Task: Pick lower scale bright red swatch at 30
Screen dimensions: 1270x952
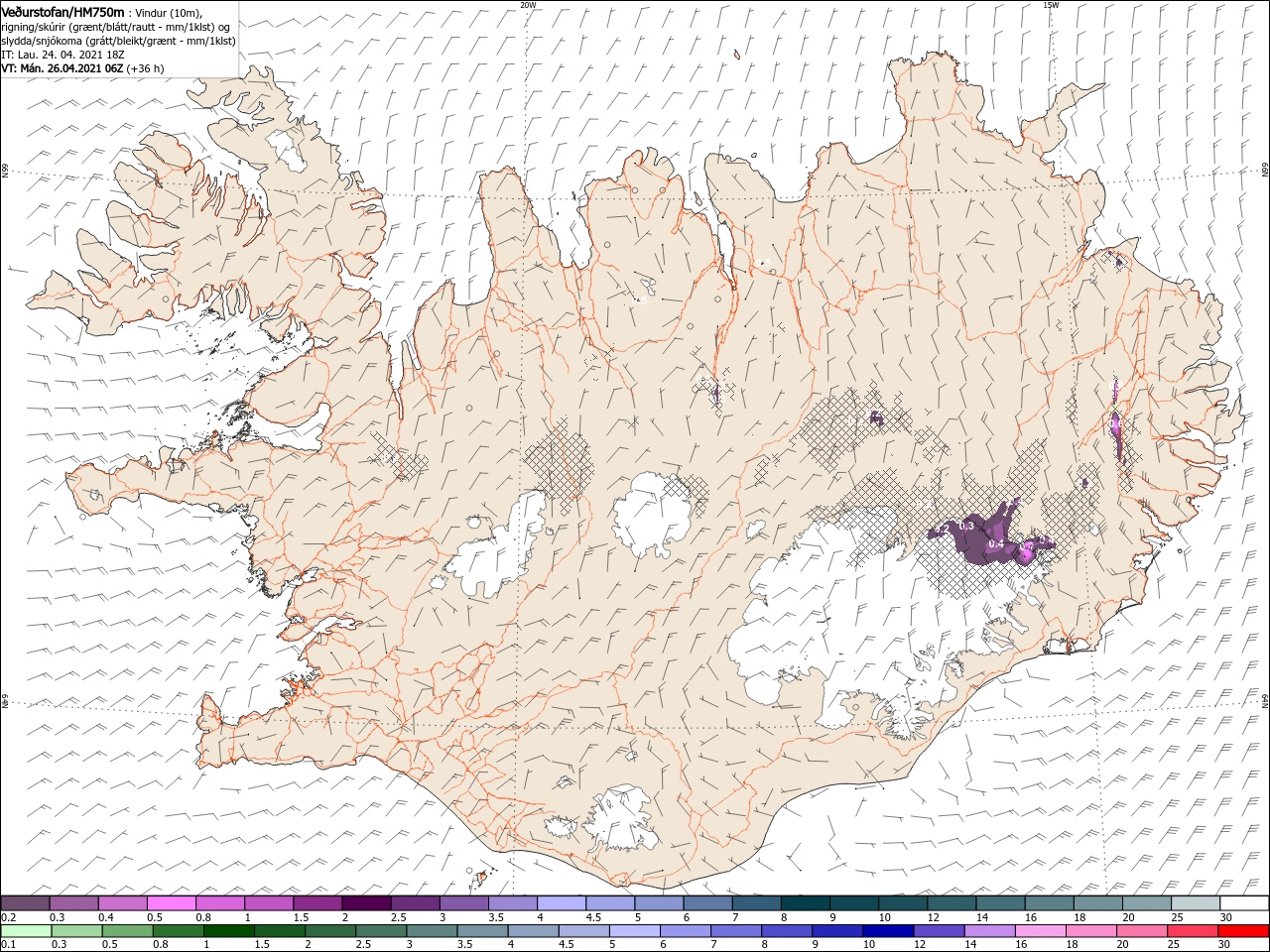Action: coord(1244,931)
